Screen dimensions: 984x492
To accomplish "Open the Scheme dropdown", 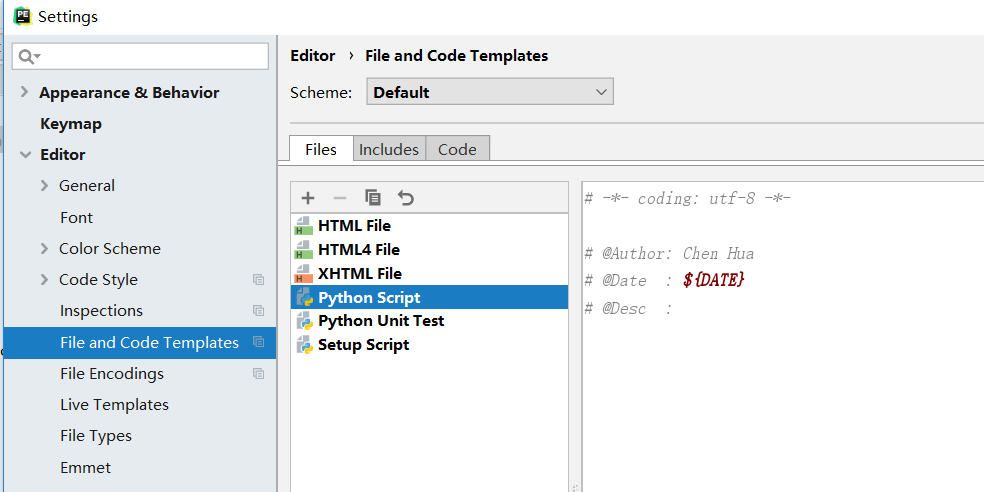I will click(x=490, y=92).
